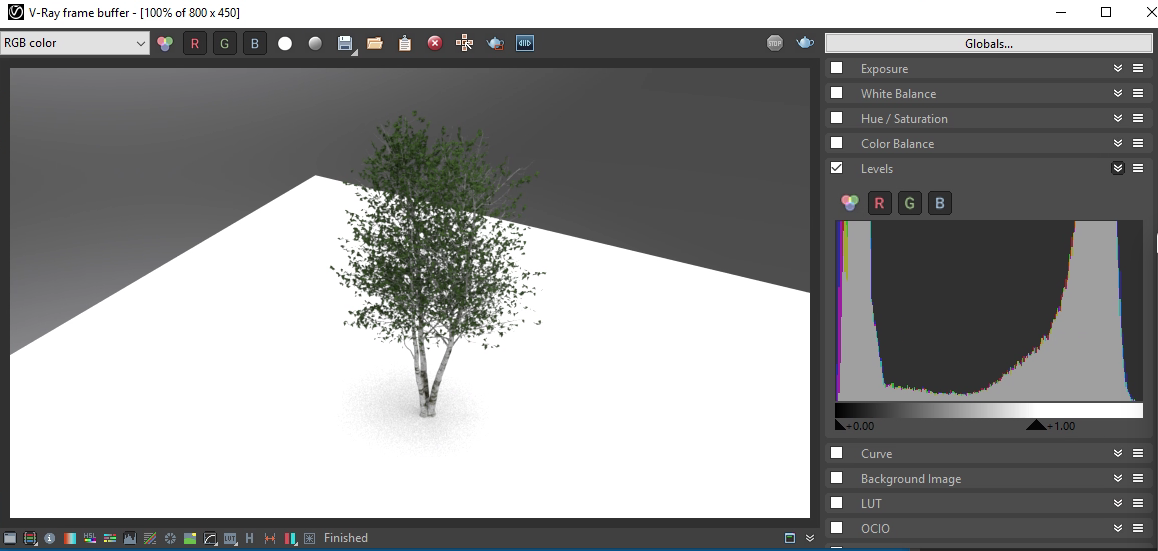
Task: Load image using open folder icon
Action: click(374, 44)
